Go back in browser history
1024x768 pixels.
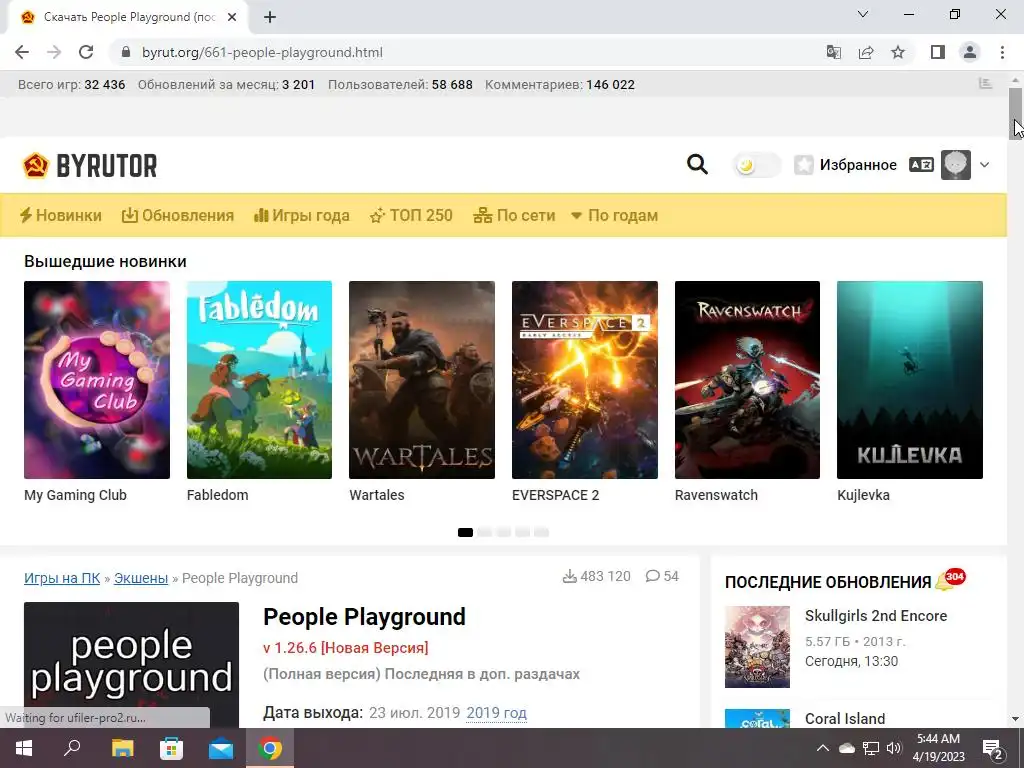(x=22, y=52)
